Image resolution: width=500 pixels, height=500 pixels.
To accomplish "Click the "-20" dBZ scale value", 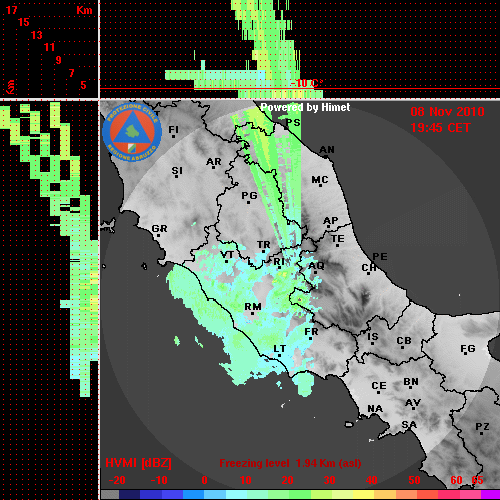I will point(117,480).
